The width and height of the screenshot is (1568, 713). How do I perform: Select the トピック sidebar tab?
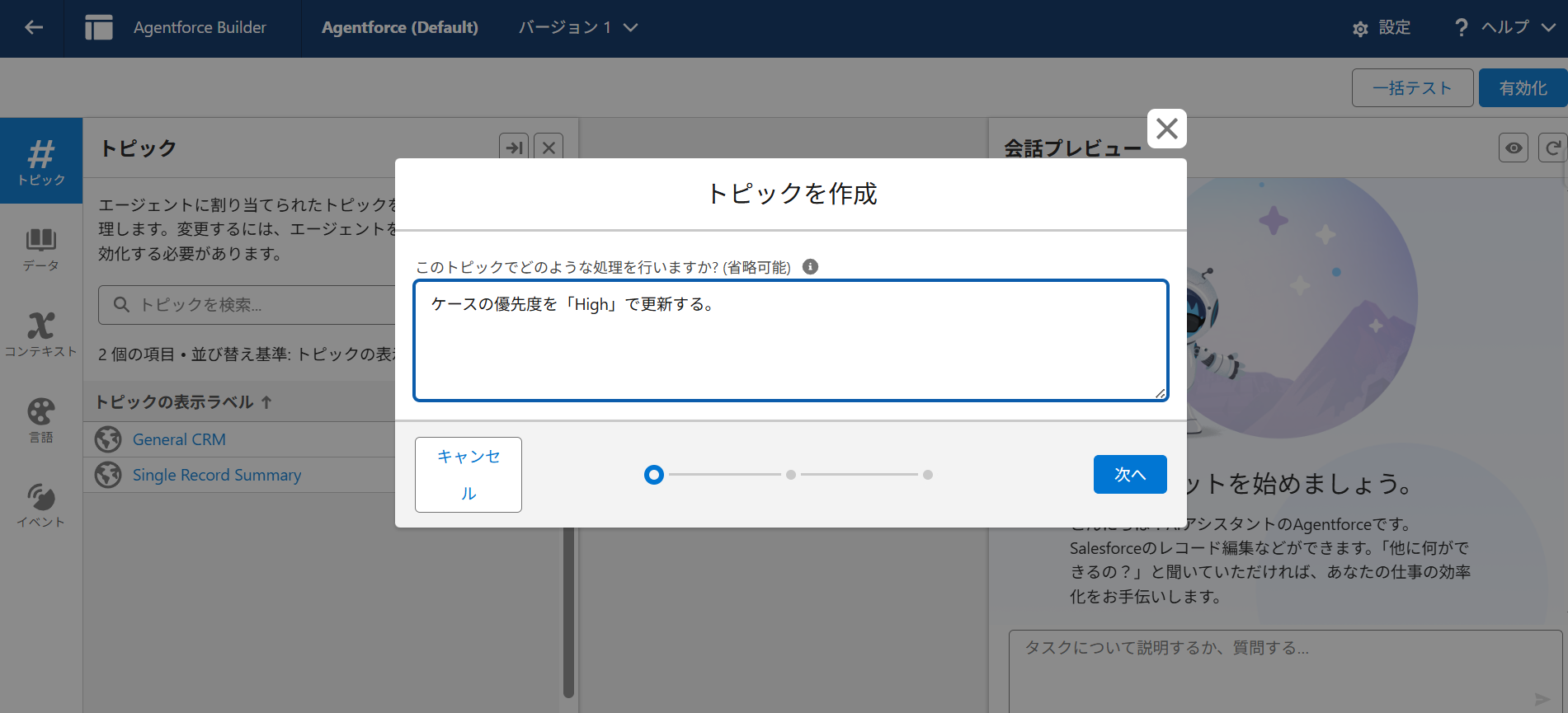[41, 161]
